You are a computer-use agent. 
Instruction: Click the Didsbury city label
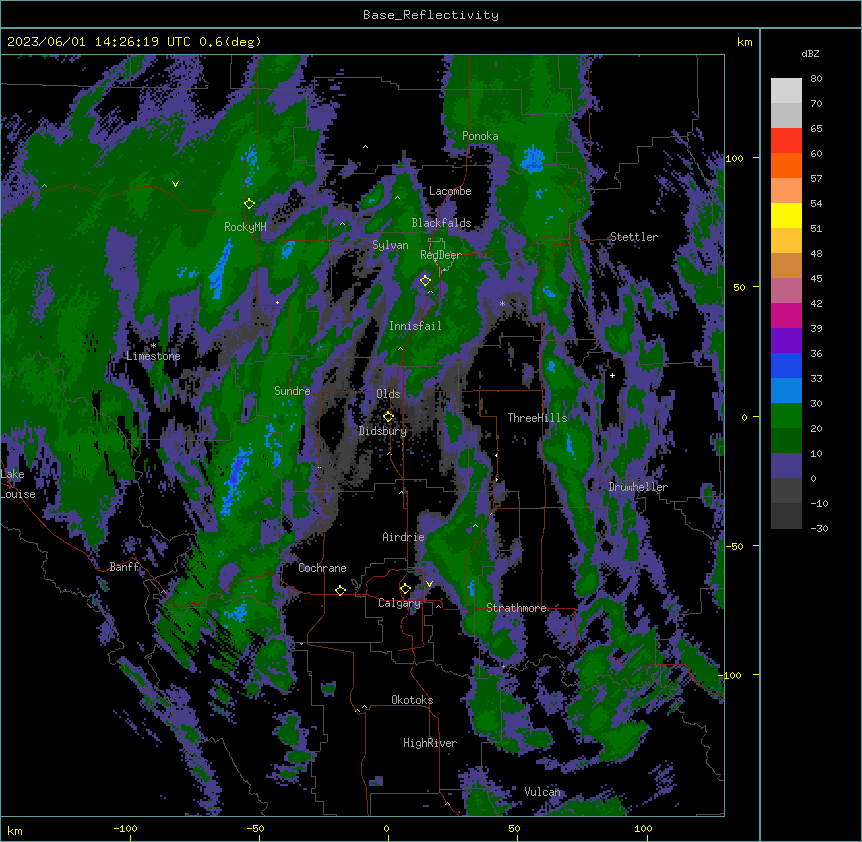[x=383, y=431]
